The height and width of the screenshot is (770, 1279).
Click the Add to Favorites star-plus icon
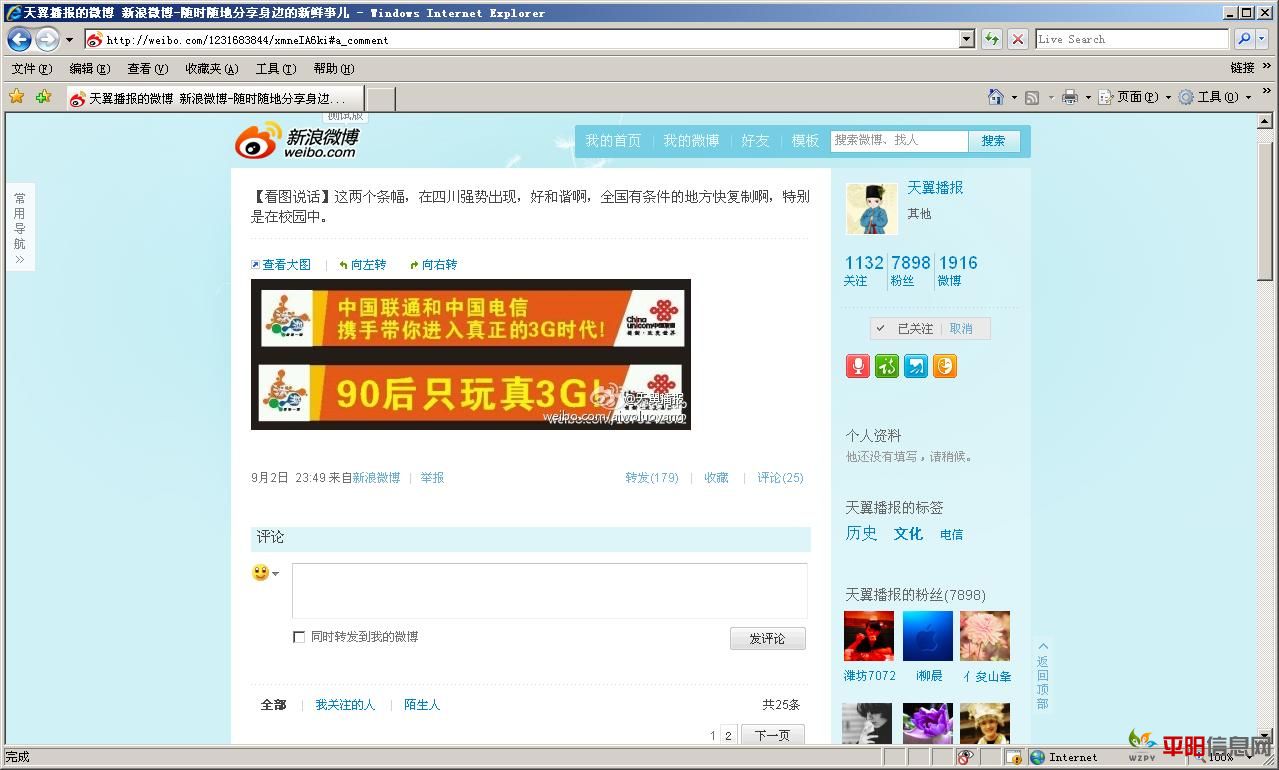click(x=43, y=97)
